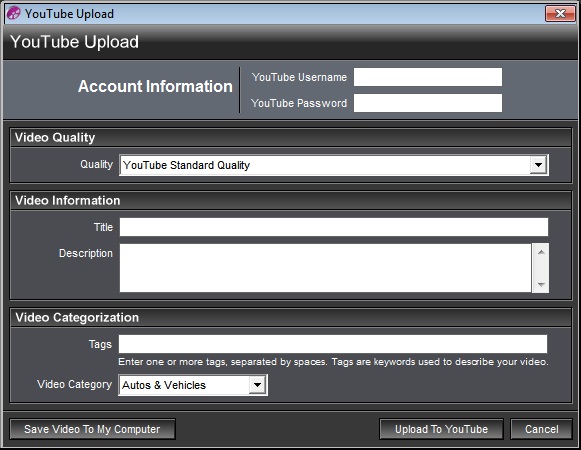Close the YouTube Upload dialog

(x=560, y=14)
